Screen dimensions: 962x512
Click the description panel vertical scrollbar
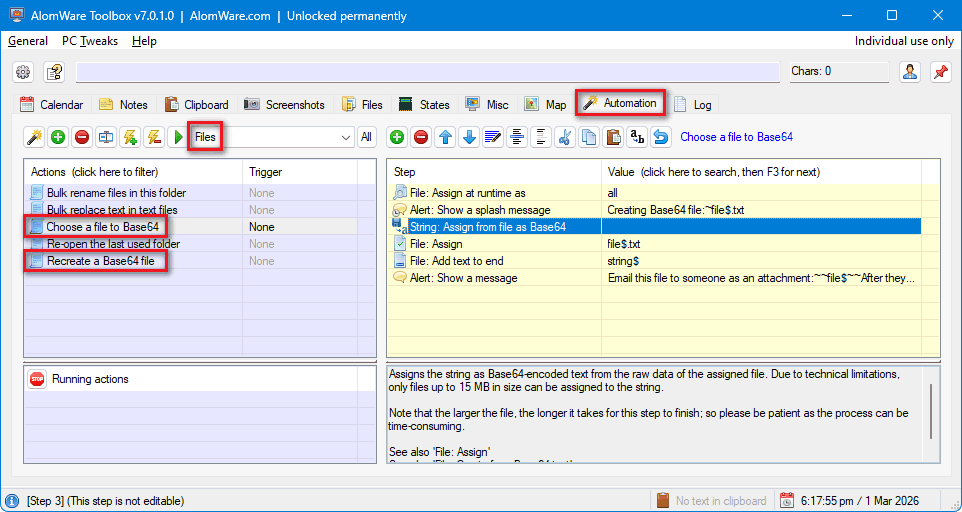(x=932, y=410)
